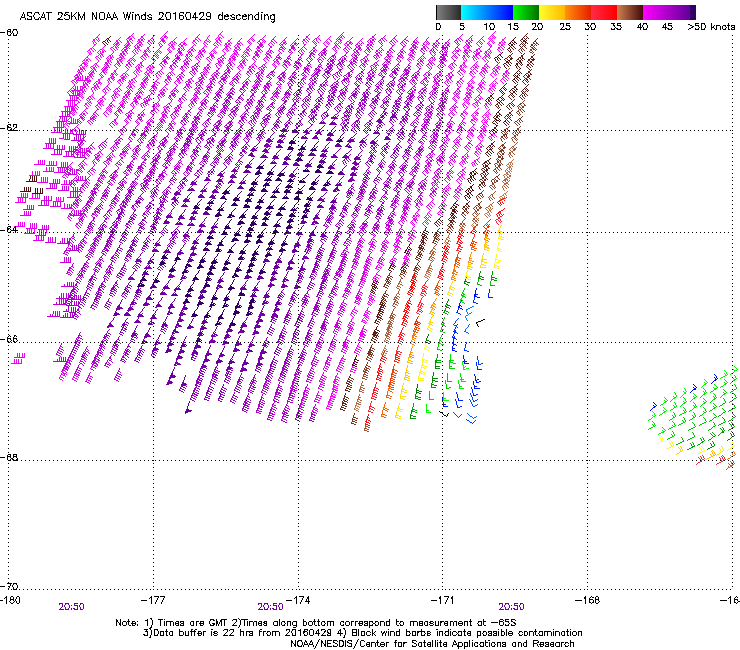This screenshot has width=740, height=650.
Task: Click the red 30–35 knots legend segment
Action: pyautogui.click(x=604, y=12)
